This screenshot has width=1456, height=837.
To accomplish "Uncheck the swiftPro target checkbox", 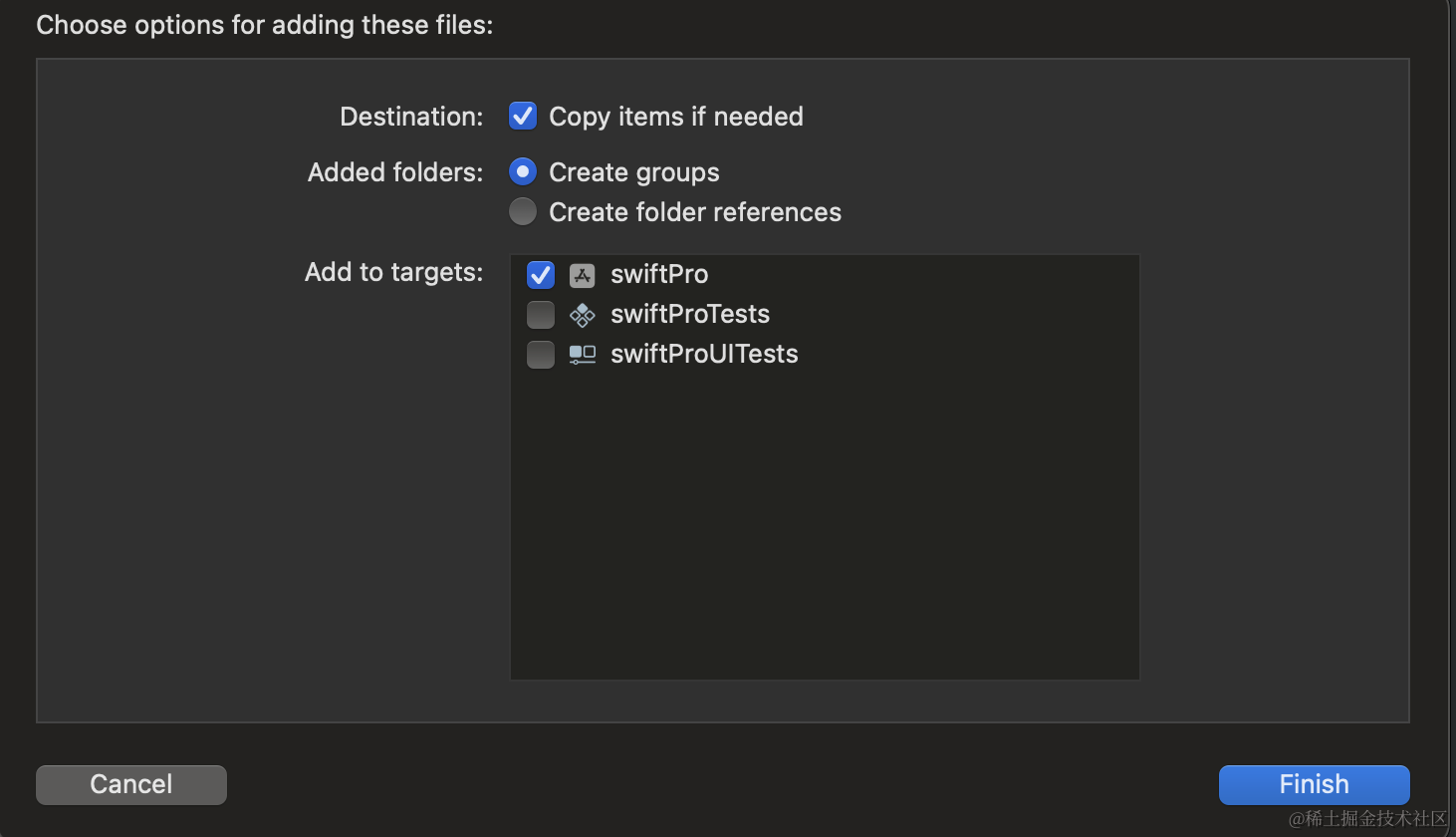I will click(541, 275).
